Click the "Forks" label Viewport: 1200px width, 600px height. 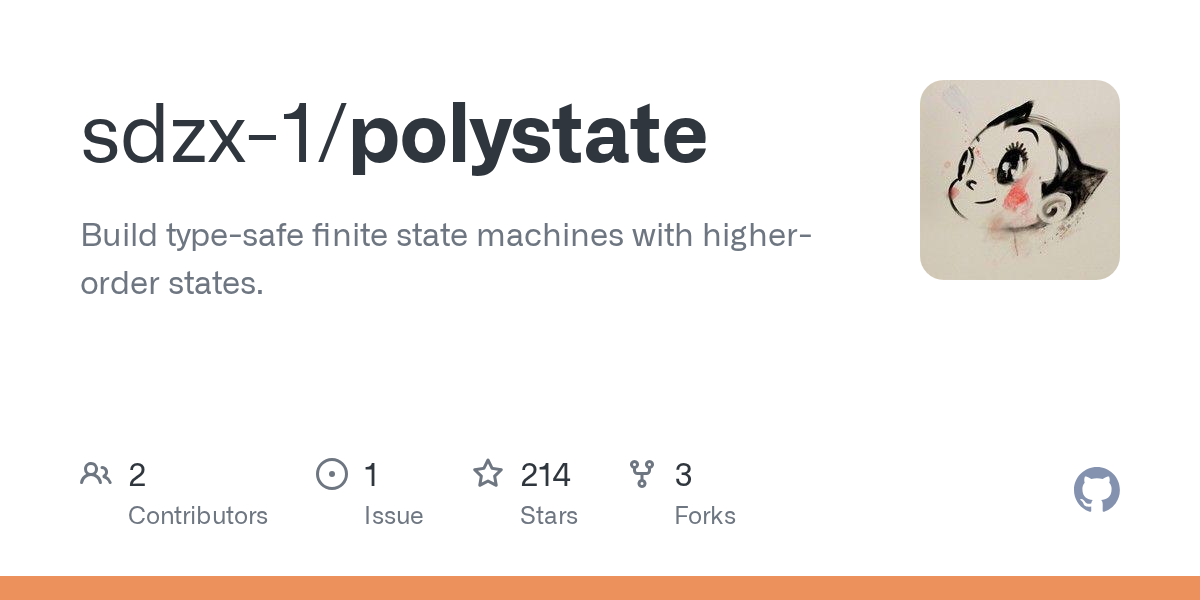pos(705,516)
